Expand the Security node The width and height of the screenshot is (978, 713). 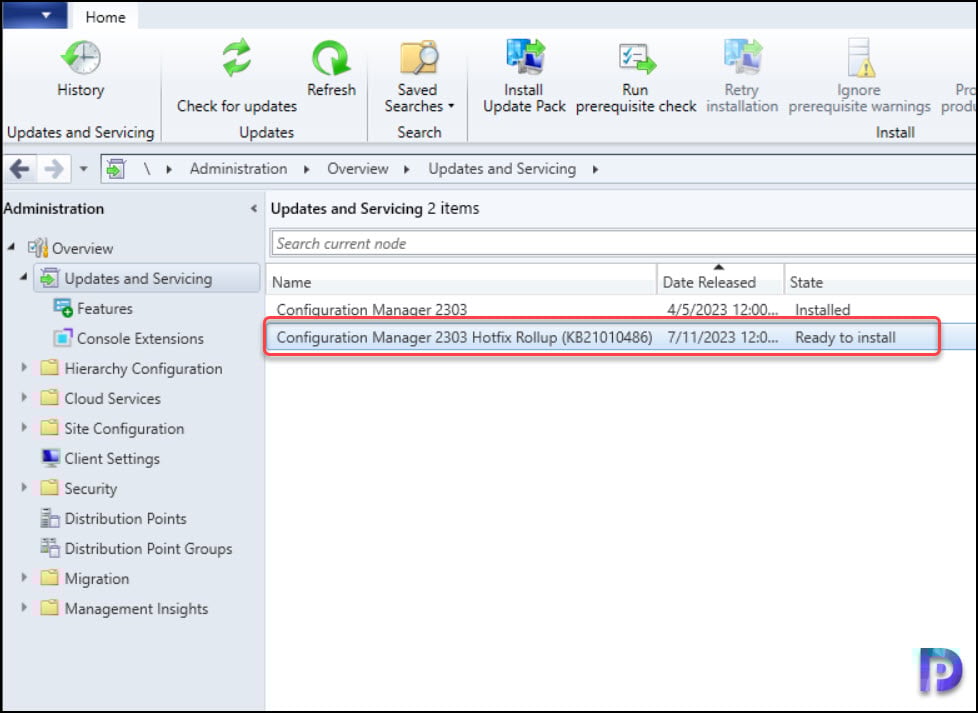click(24, 487)
